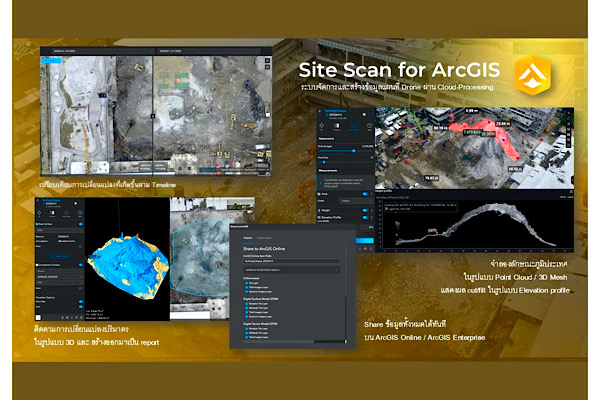Check Digital Terrain Model Elevation Tile Layer box
Image resolution: width=600 pixels, height=400 pixels.
pos(246,328)
